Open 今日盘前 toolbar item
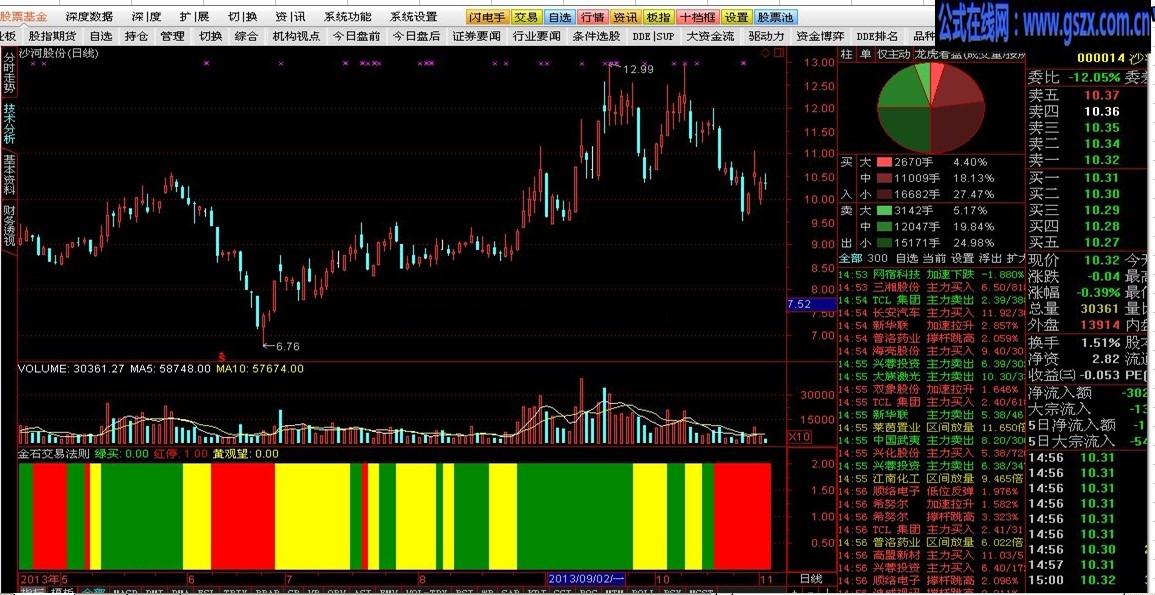 coord(357,35)
